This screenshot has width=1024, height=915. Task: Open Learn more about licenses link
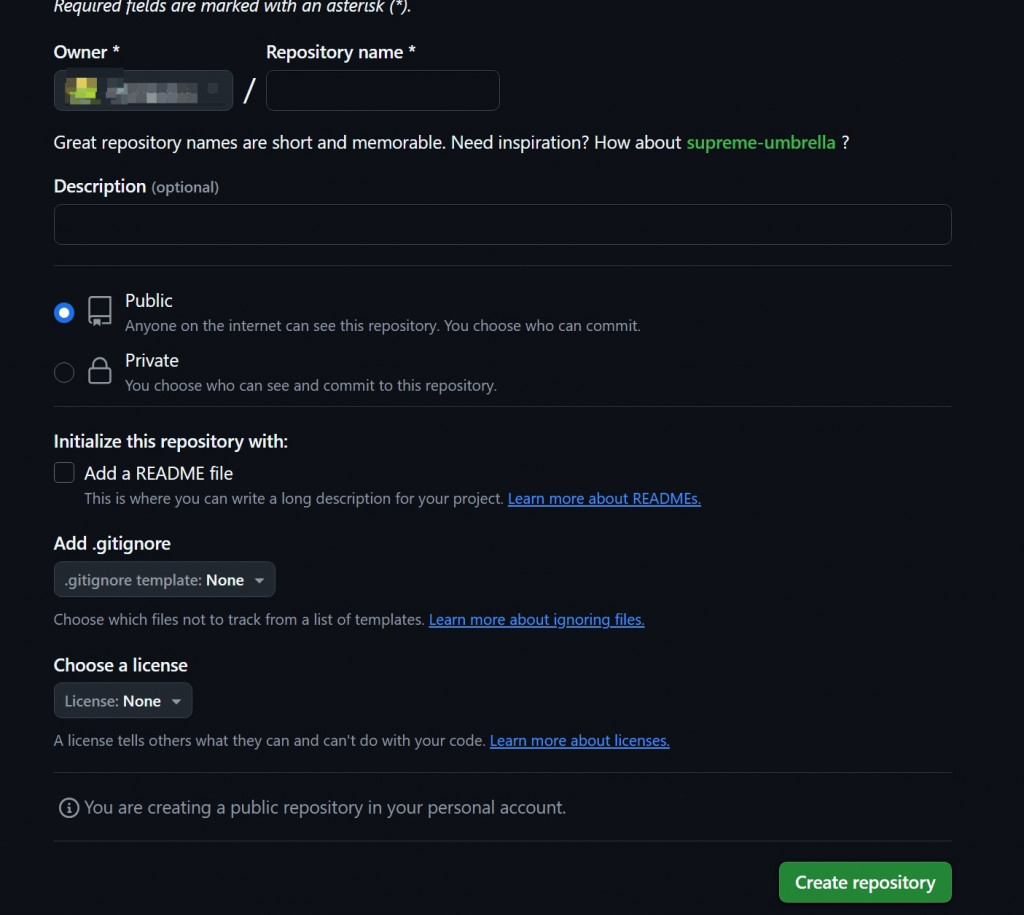point(579,741)
